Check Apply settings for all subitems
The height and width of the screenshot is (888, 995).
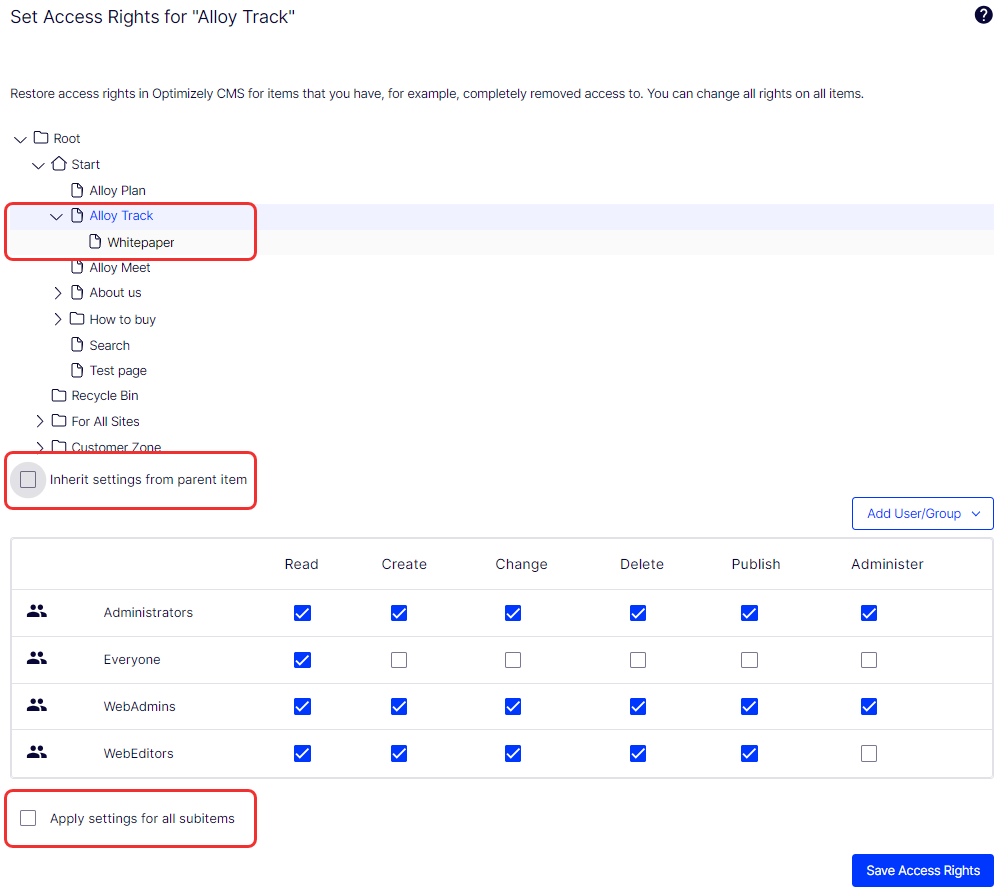click(x=28, y=817)
